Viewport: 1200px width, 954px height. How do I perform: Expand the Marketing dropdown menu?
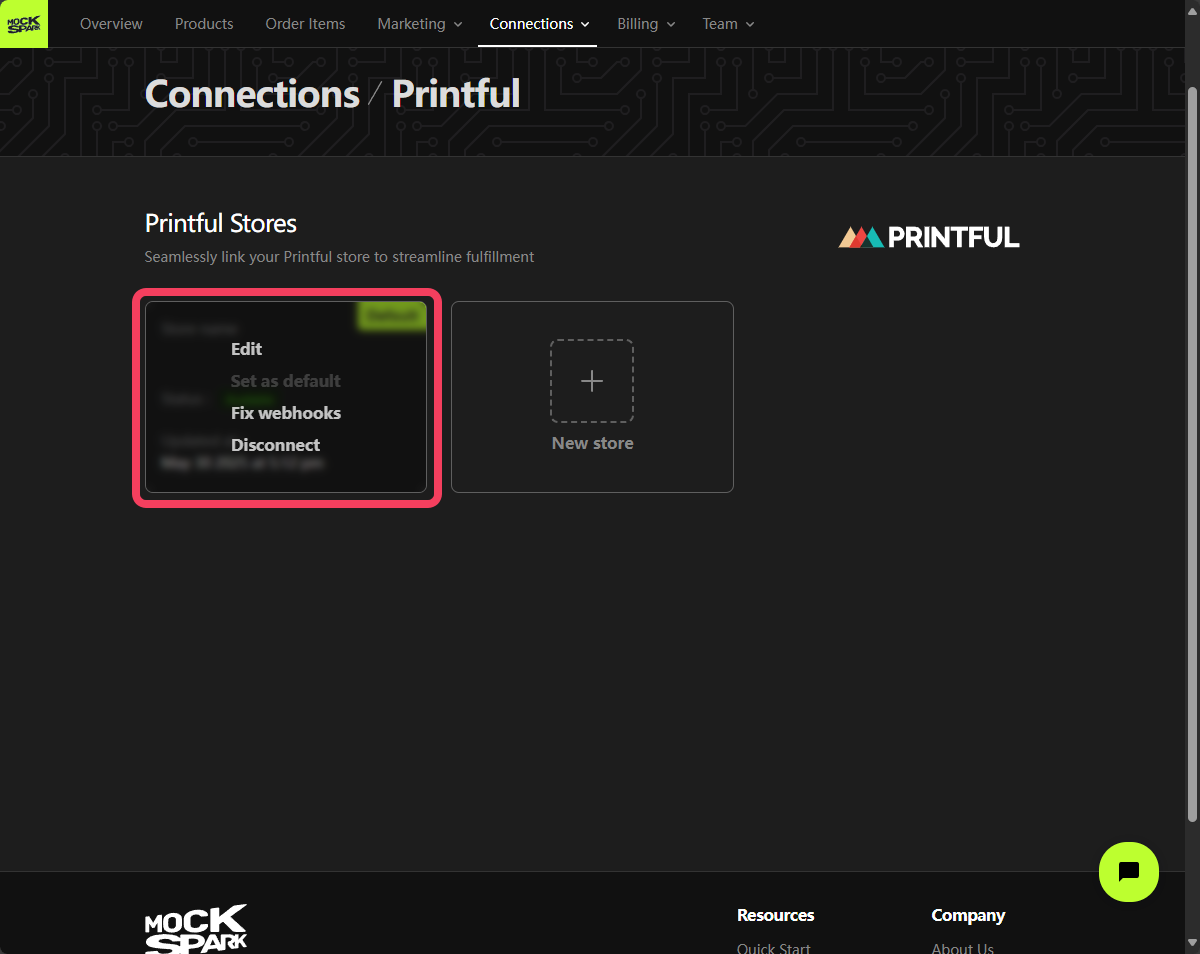(x=420, y=24)
